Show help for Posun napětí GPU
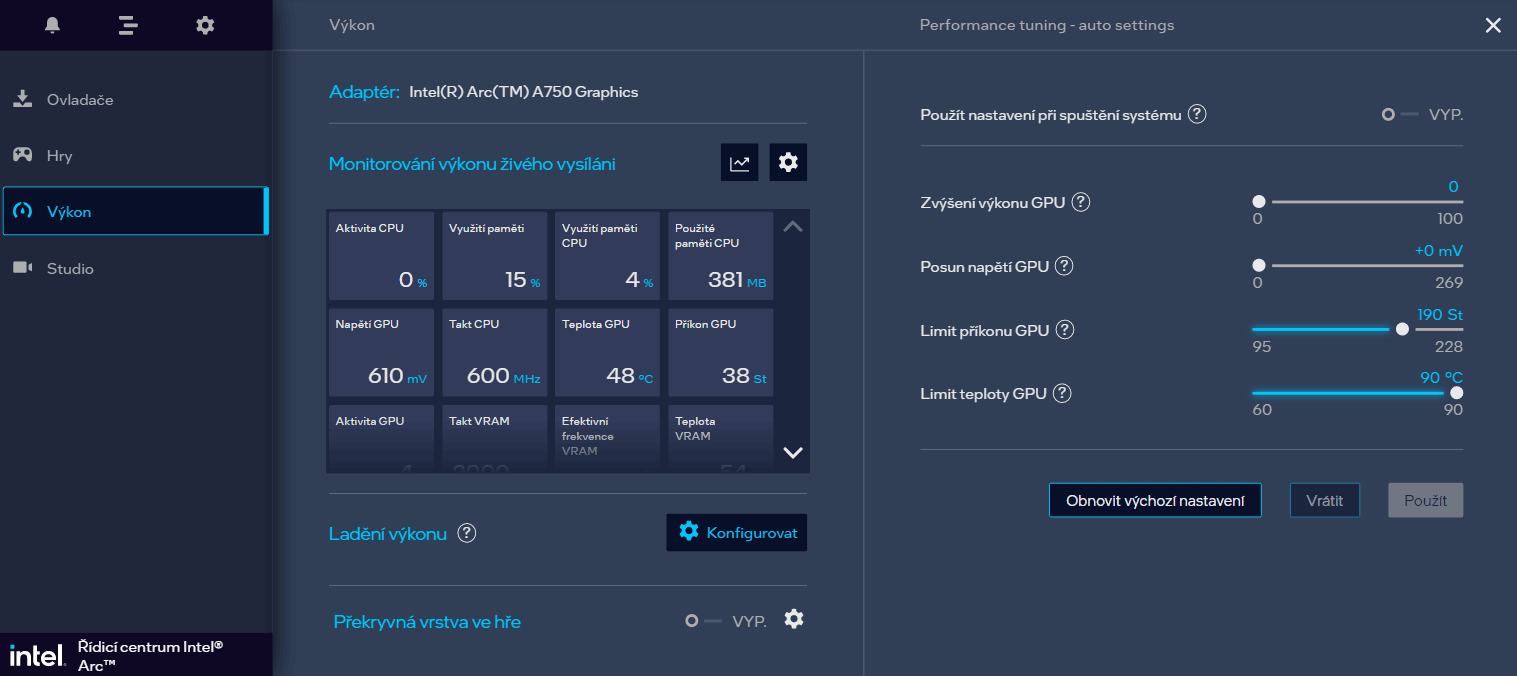Screen dimensions: 1517x676 (1064, 266)
